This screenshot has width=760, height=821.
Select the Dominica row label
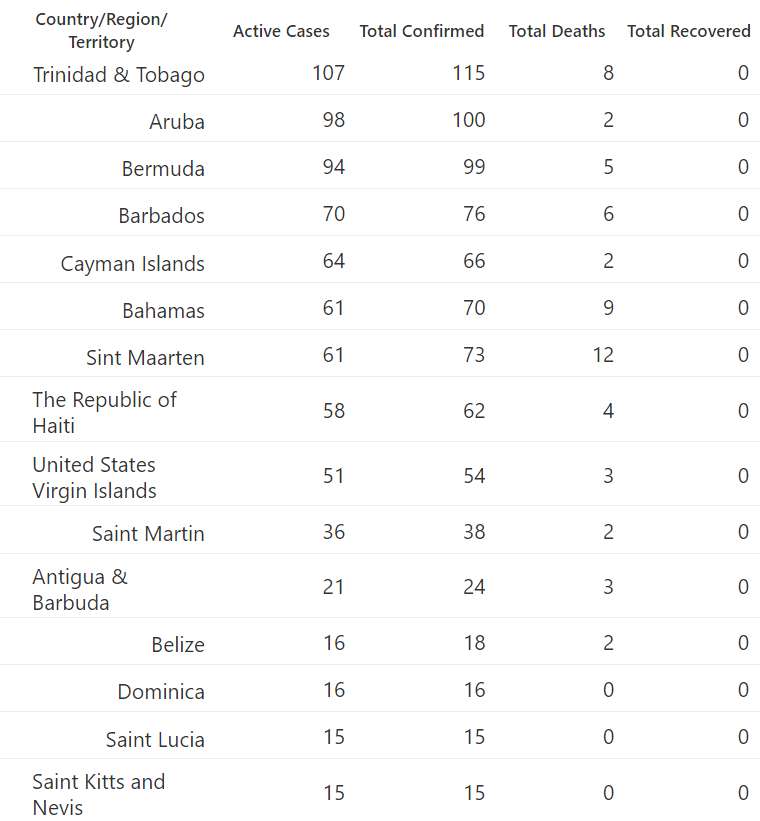pos(161,692)
